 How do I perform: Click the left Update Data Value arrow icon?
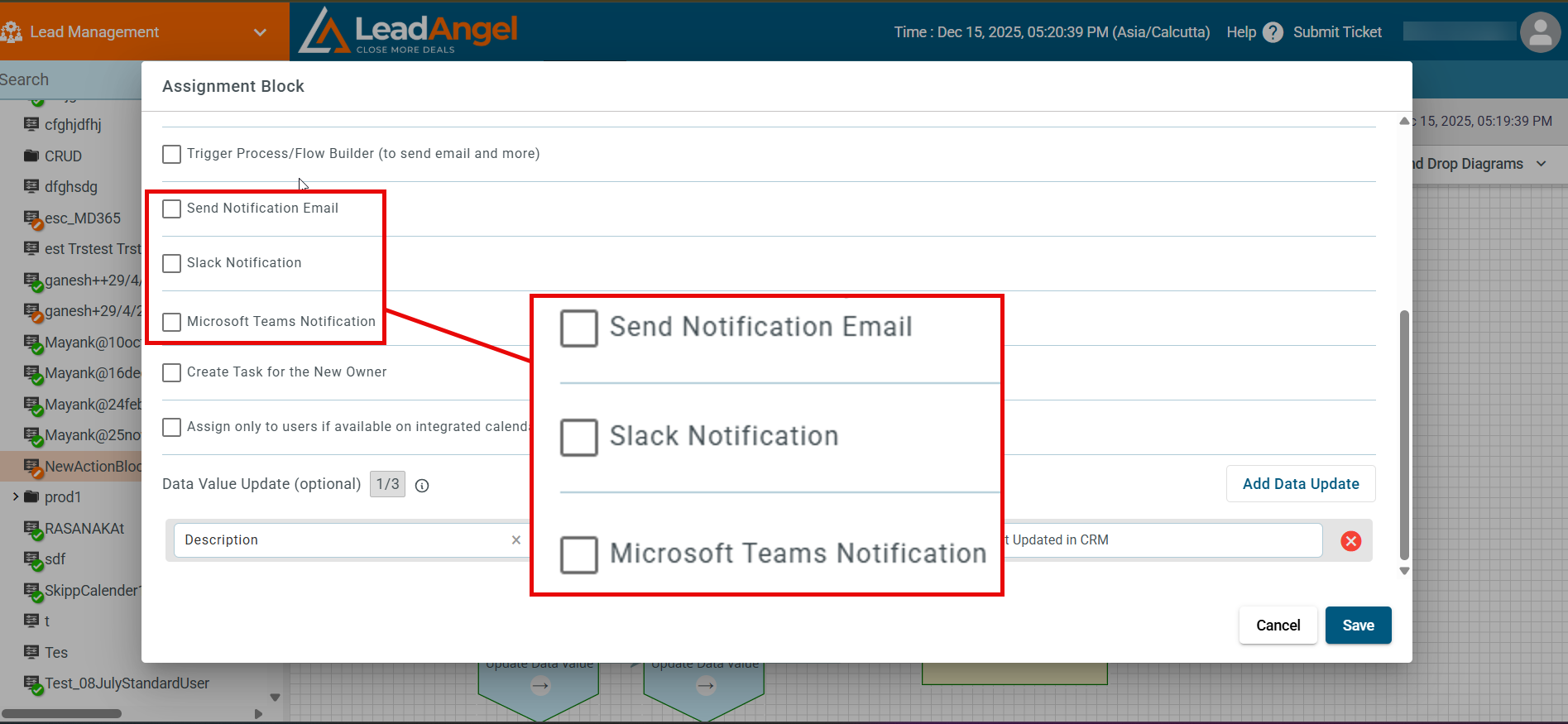point(540,685)
